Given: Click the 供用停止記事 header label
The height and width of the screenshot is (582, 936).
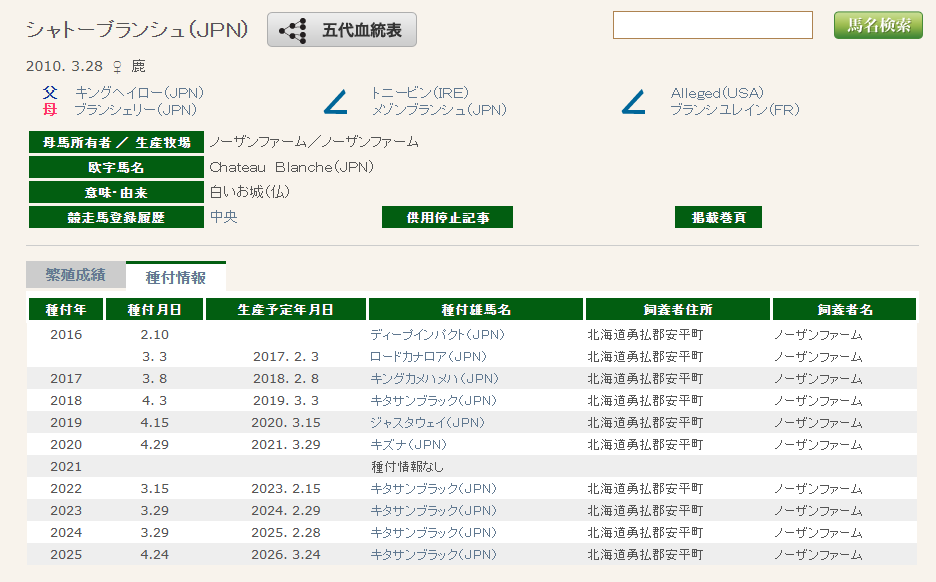Looking at the screenshot, I should pos(447,217).
